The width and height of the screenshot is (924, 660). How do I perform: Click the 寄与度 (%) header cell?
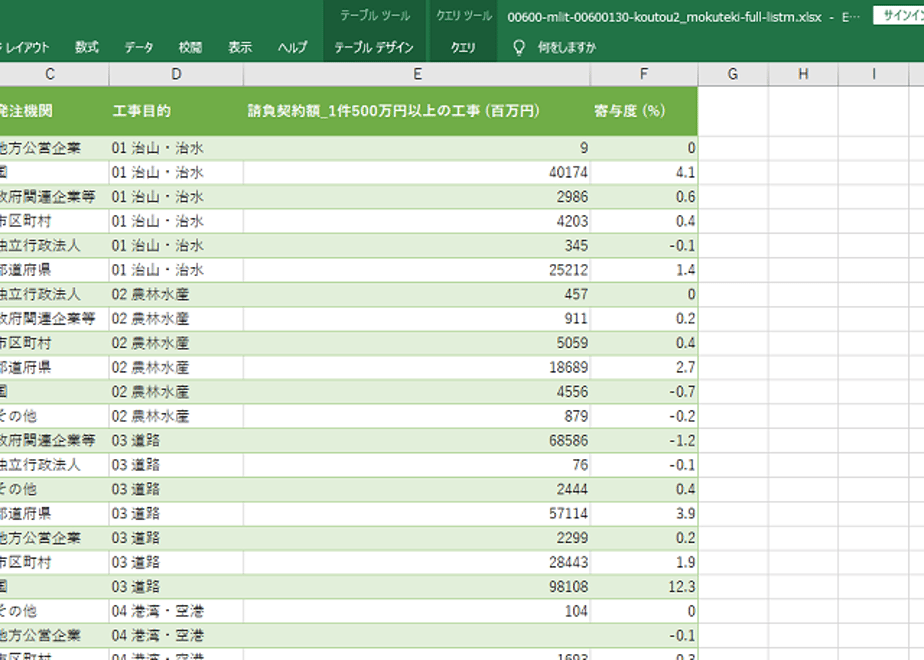click(644, 111)
